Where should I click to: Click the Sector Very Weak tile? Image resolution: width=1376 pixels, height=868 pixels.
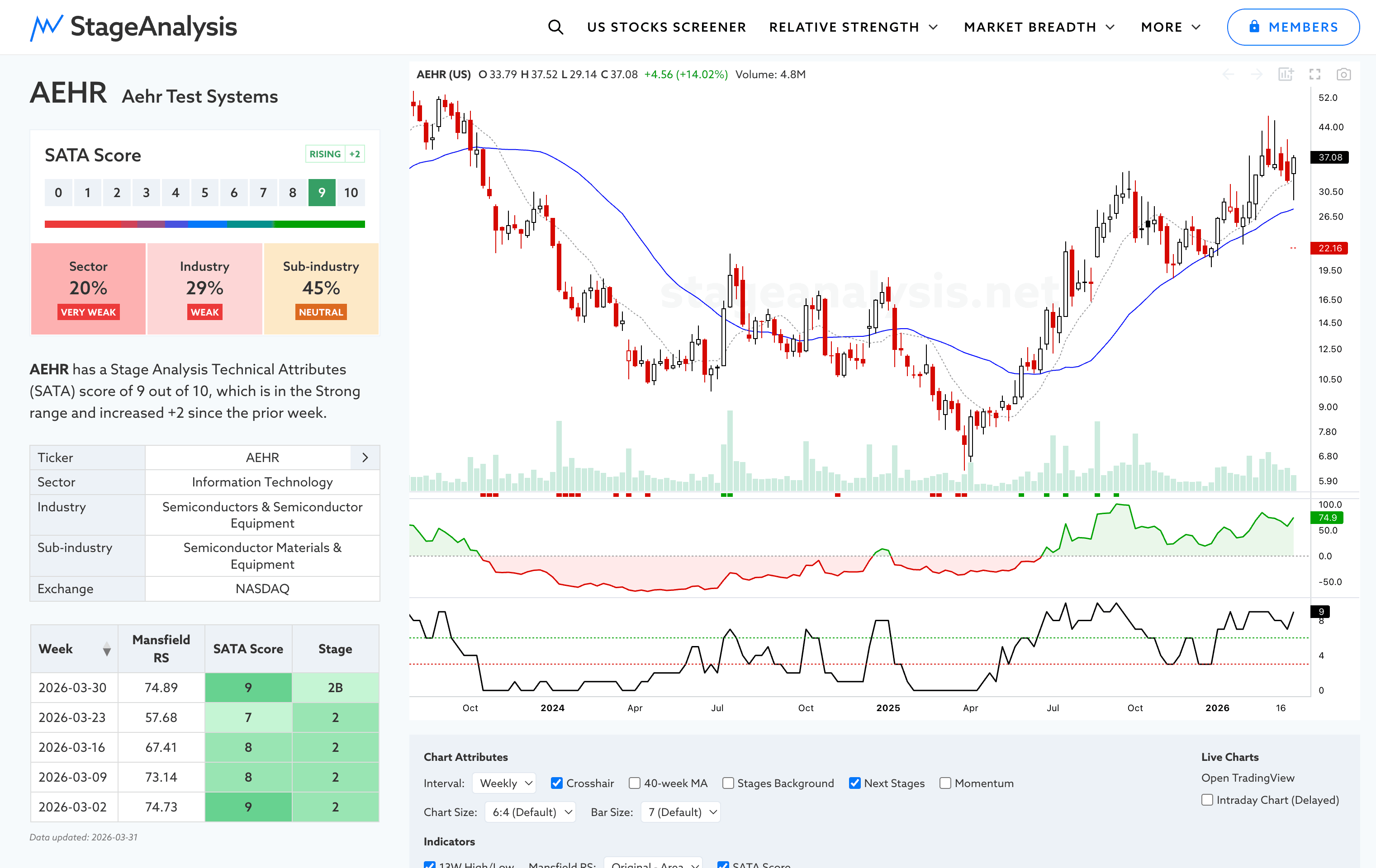point(89,288)
